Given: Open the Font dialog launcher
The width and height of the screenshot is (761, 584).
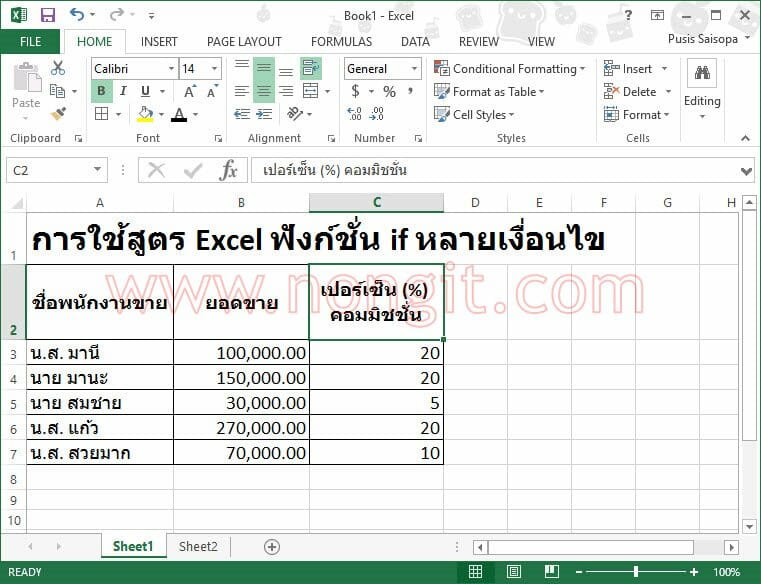Looking at the screenshot, I should 218,139.
